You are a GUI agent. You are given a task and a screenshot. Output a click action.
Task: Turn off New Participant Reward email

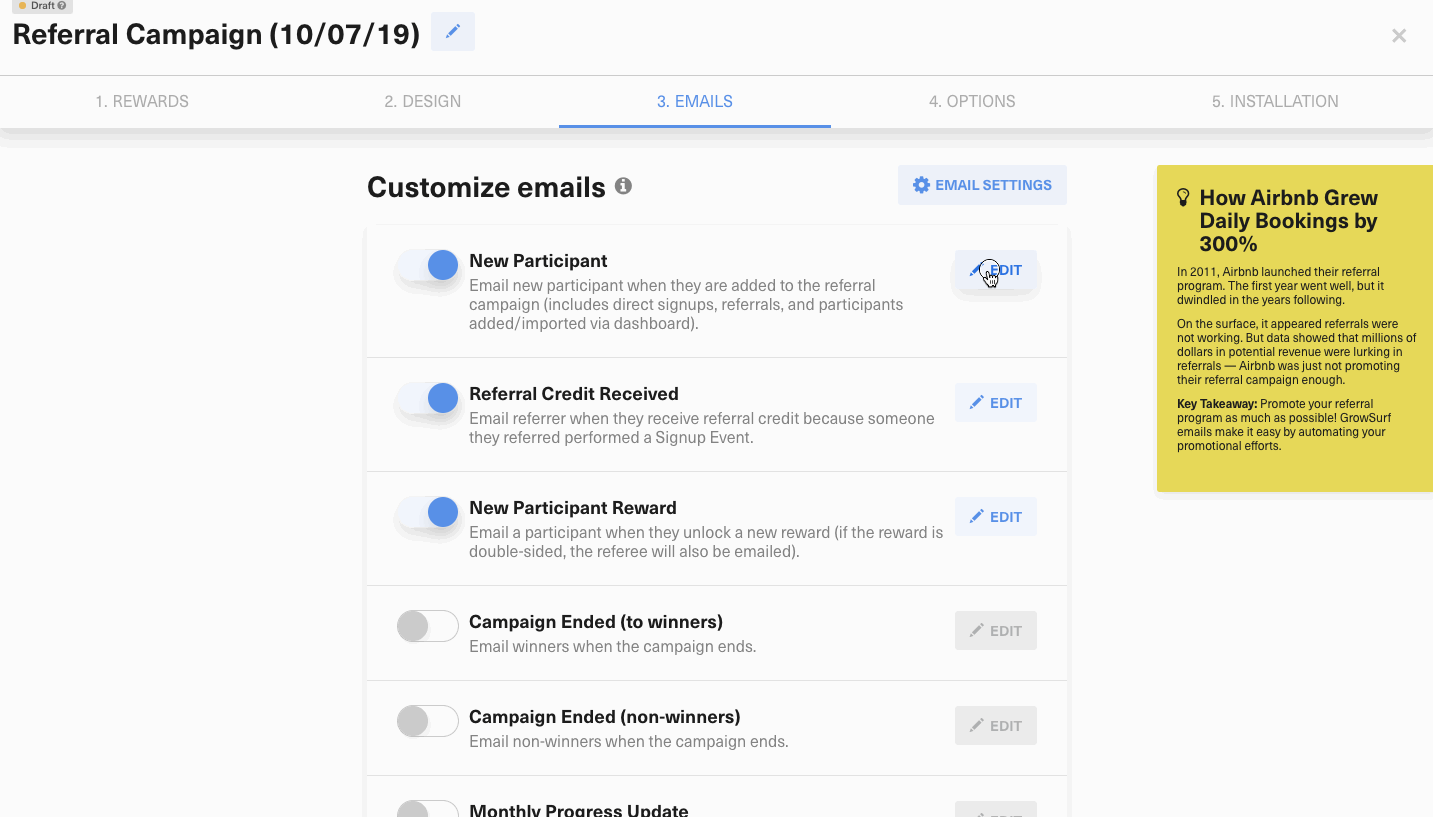click(428, 512)
